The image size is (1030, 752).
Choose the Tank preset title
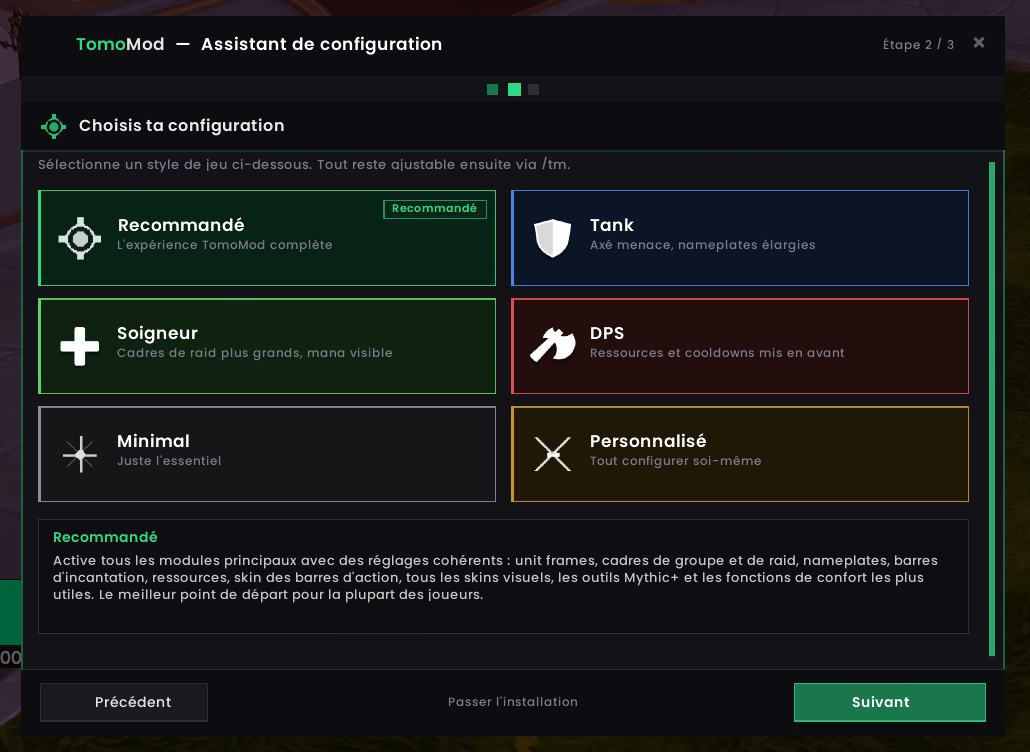(612, 225)
